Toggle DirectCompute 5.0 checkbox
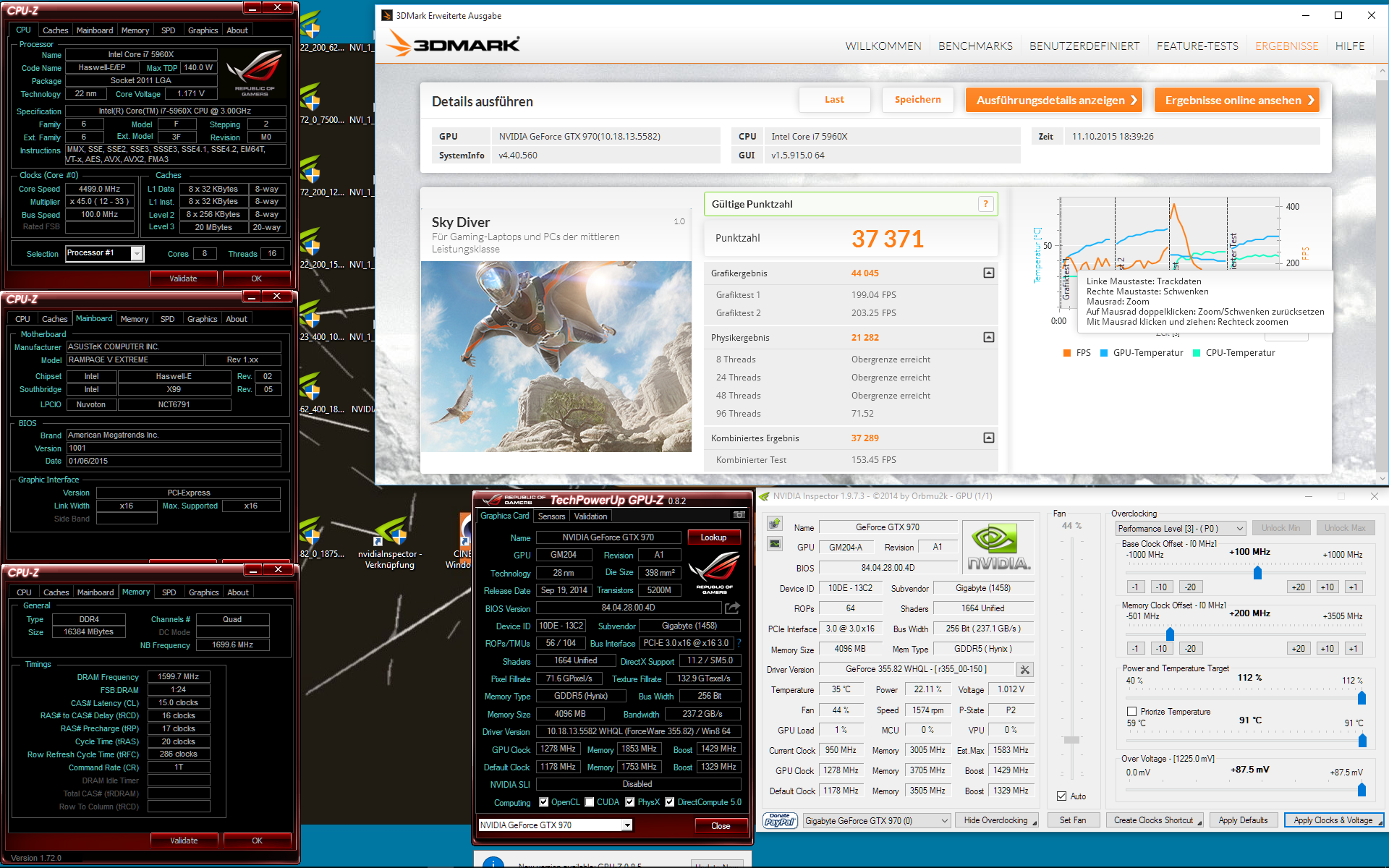 click(x=670, y=802)
